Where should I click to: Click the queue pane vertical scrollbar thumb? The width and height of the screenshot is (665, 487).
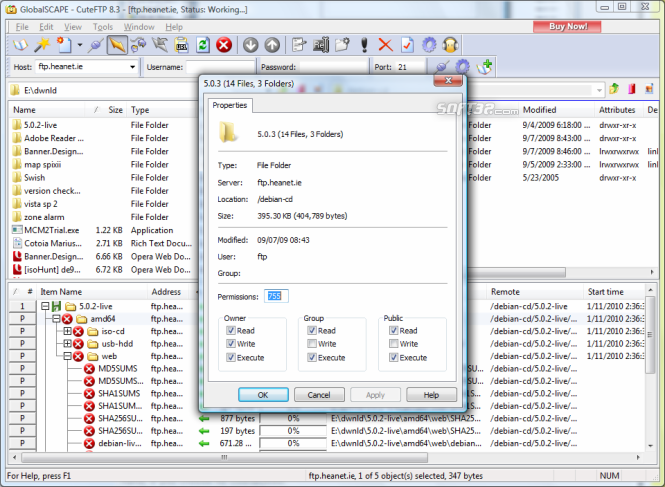(651, 336)
